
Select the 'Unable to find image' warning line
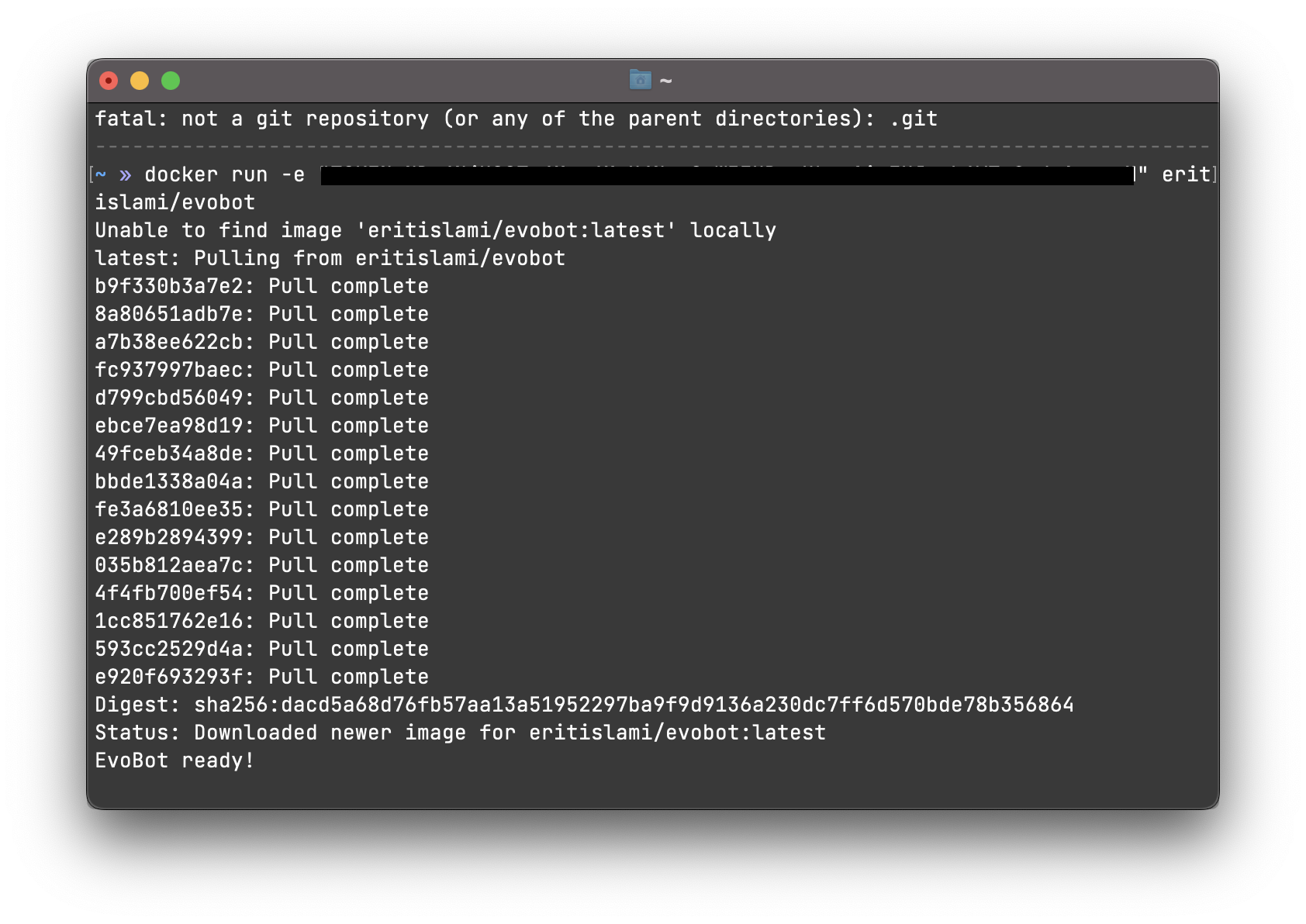tap(434, 229)
